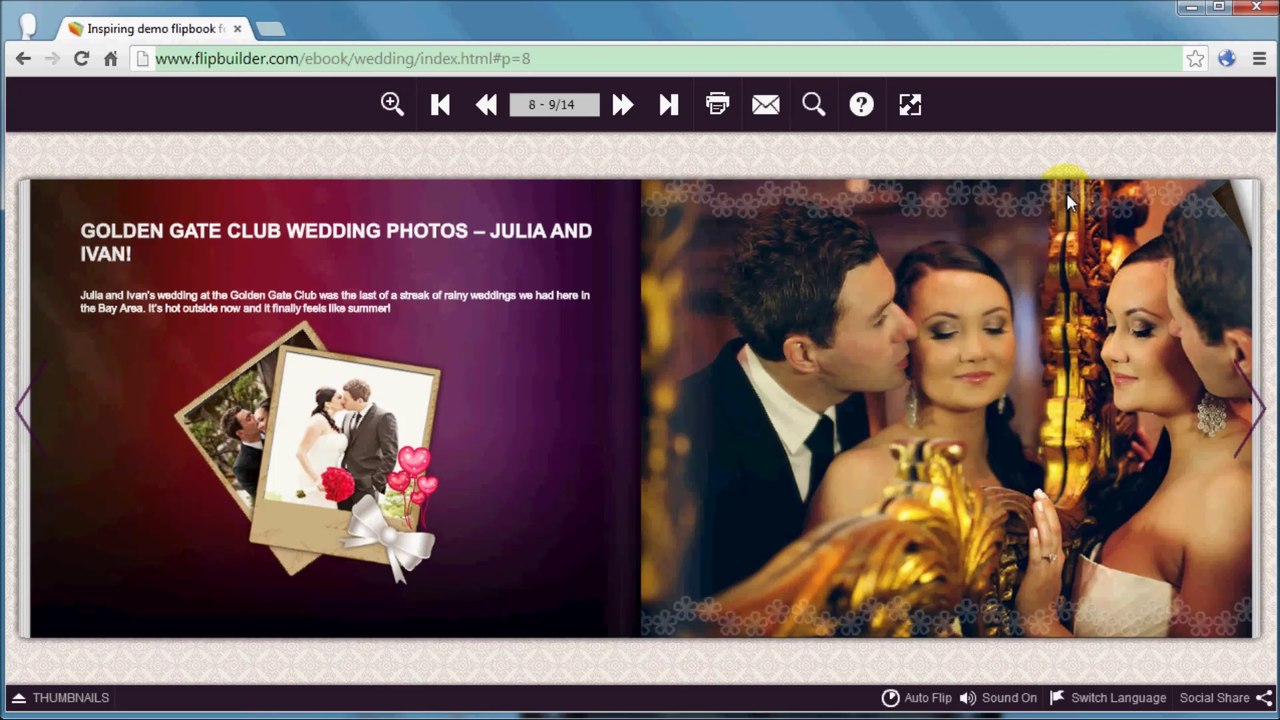This screenshot has height=720, width=1280.
Task: Click the browser forward button
Action: (52, 59)
